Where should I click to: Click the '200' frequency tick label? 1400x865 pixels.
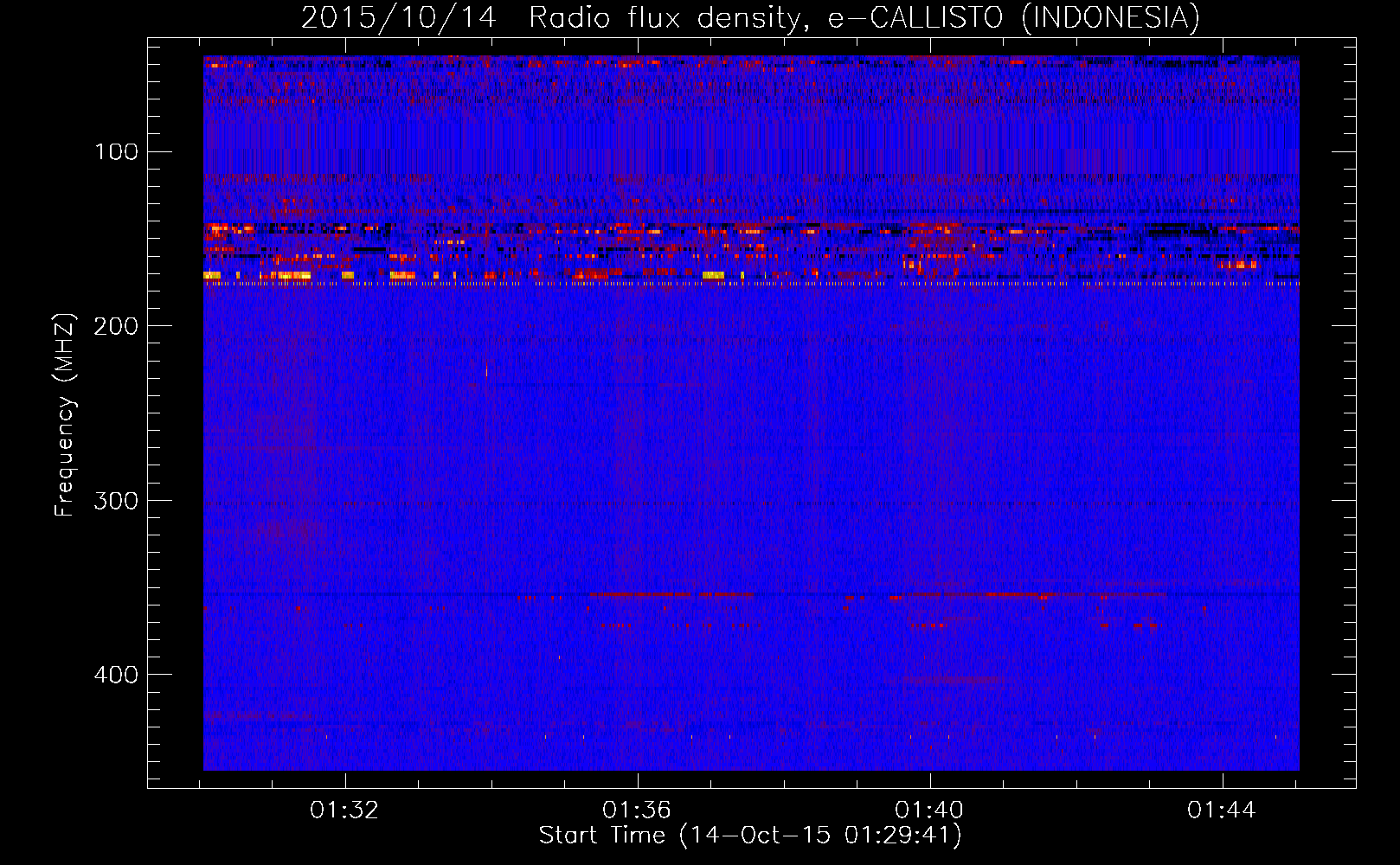coord(116,326)
